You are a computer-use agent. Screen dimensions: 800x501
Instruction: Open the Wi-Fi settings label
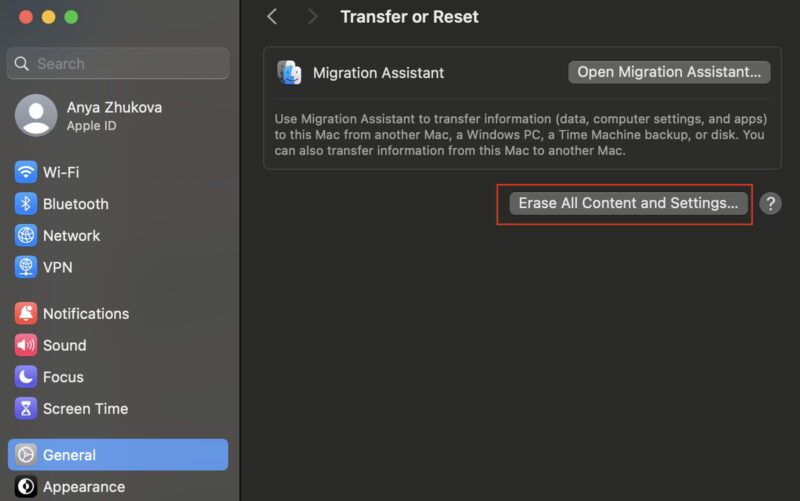click(61, 172)
